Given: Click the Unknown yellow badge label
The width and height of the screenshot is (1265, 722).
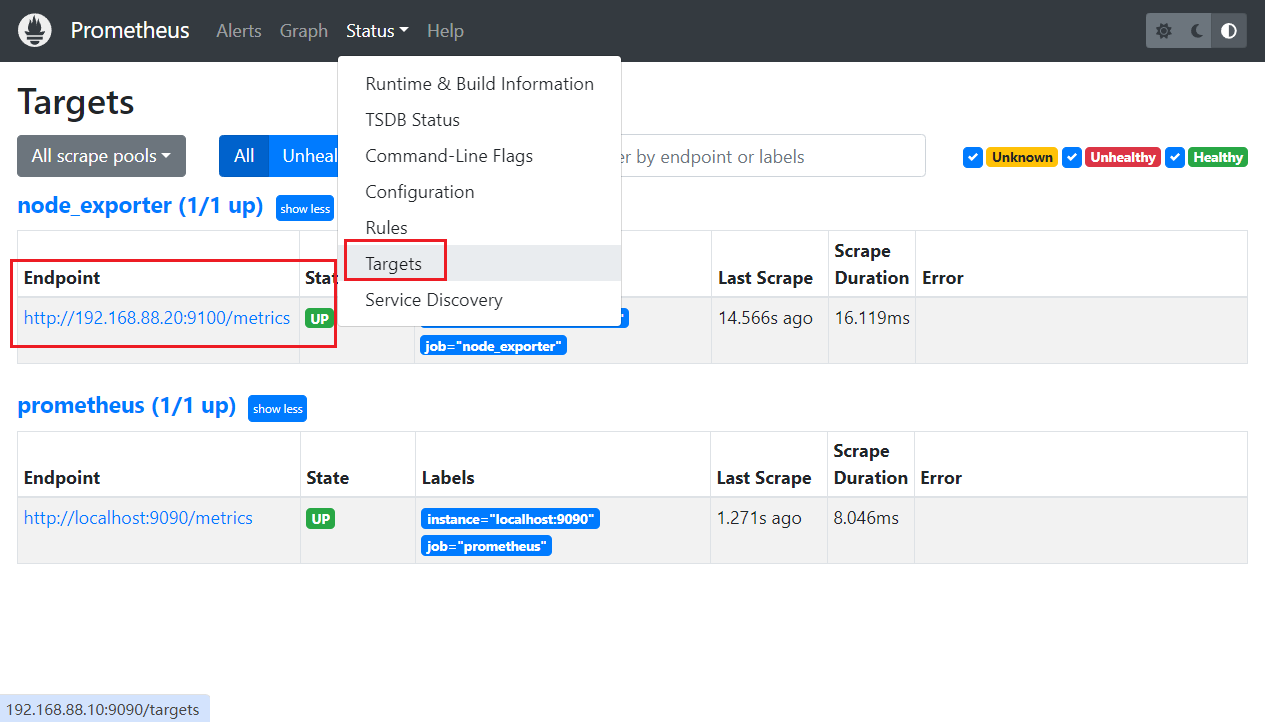Looking at the screenshot, I should 1022,157.
